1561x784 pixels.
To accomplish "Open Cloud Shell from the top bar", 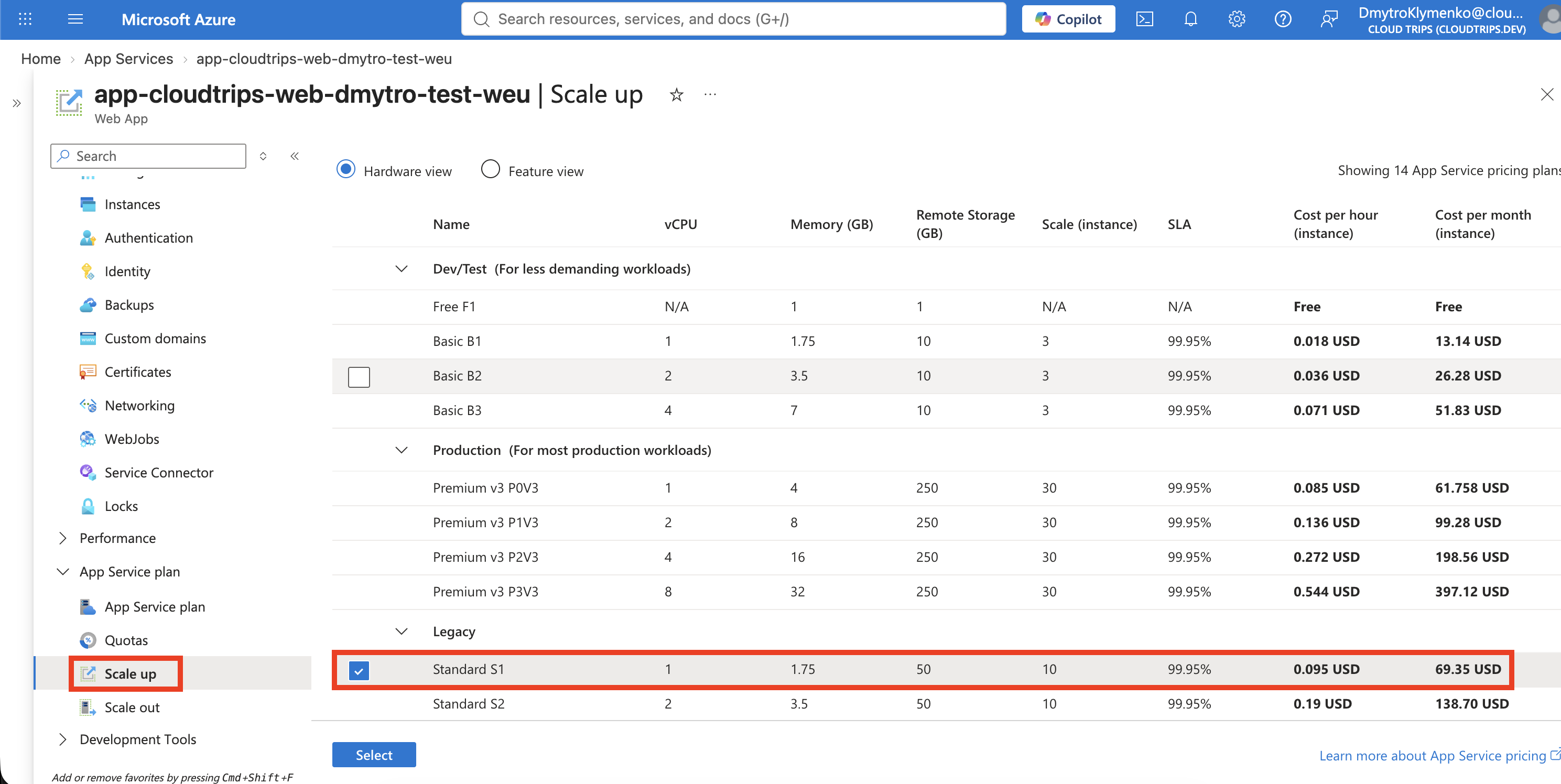I will [1144, 19].
